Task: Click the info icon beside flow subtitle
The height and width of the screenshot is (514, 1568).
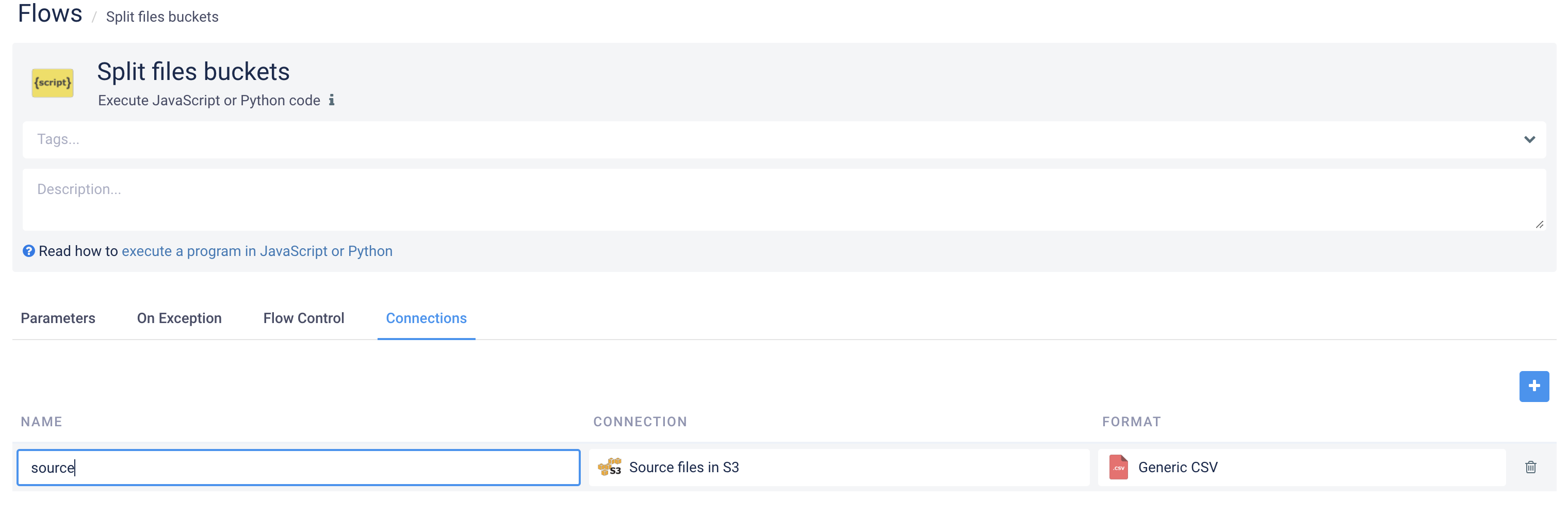Action: point(332,100)
